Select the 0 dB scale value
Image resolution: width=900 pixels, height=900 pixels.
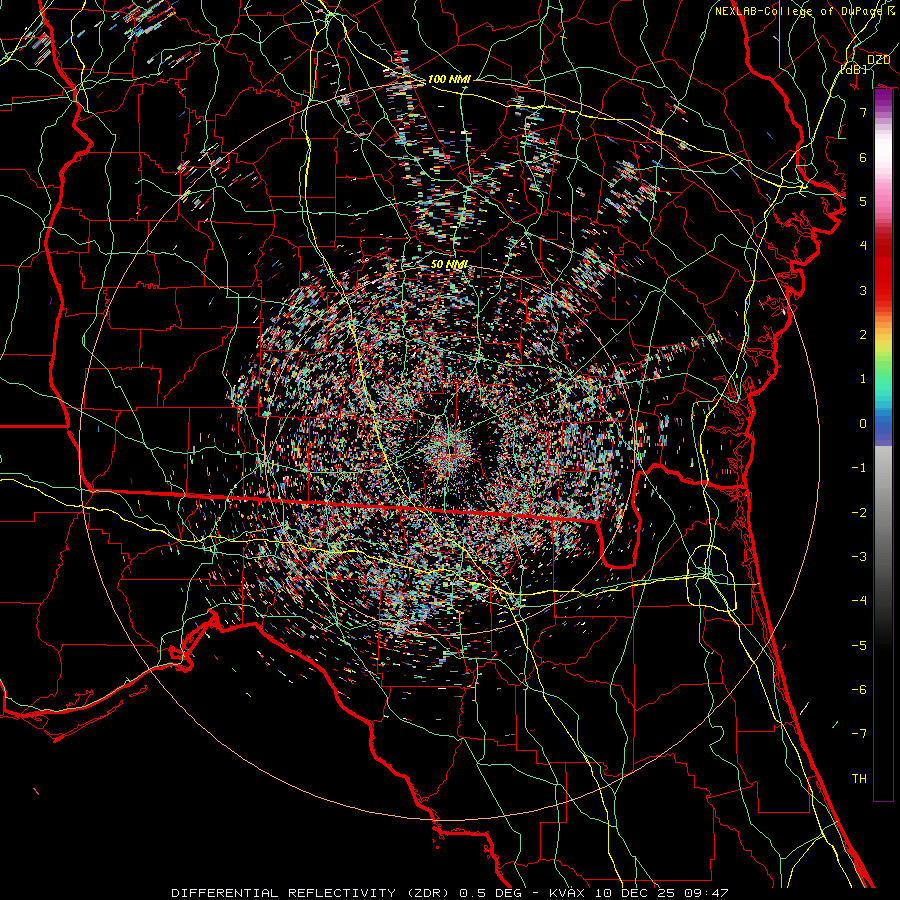pyautogui.click(x=863, y=424)
